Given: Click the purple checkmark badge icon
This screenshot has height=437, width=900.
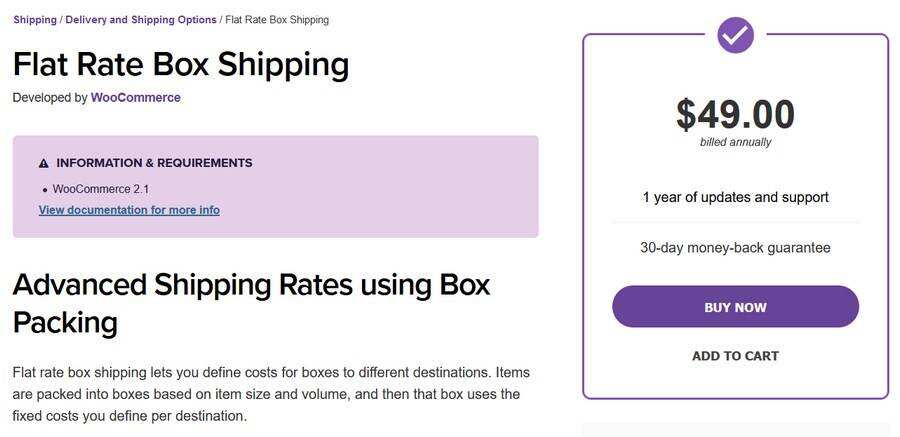Looking at the screenshot, I should 735,36.
